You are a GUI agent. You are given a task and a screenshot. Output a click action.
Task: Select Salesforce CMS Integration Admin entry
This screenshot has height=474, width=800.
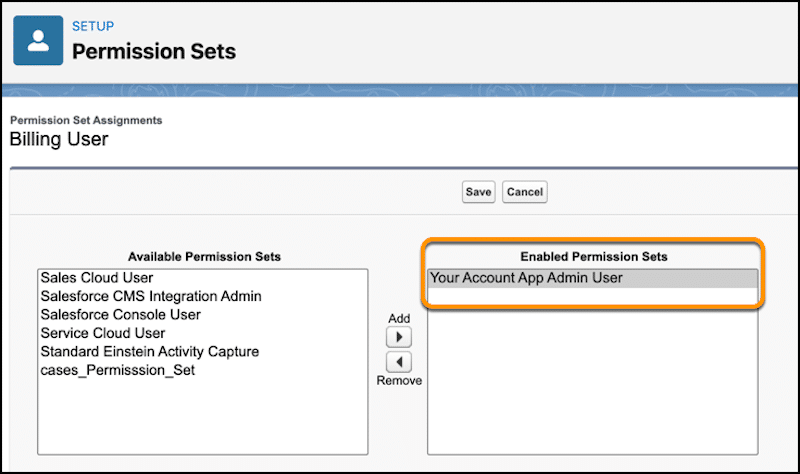[203, 296]
